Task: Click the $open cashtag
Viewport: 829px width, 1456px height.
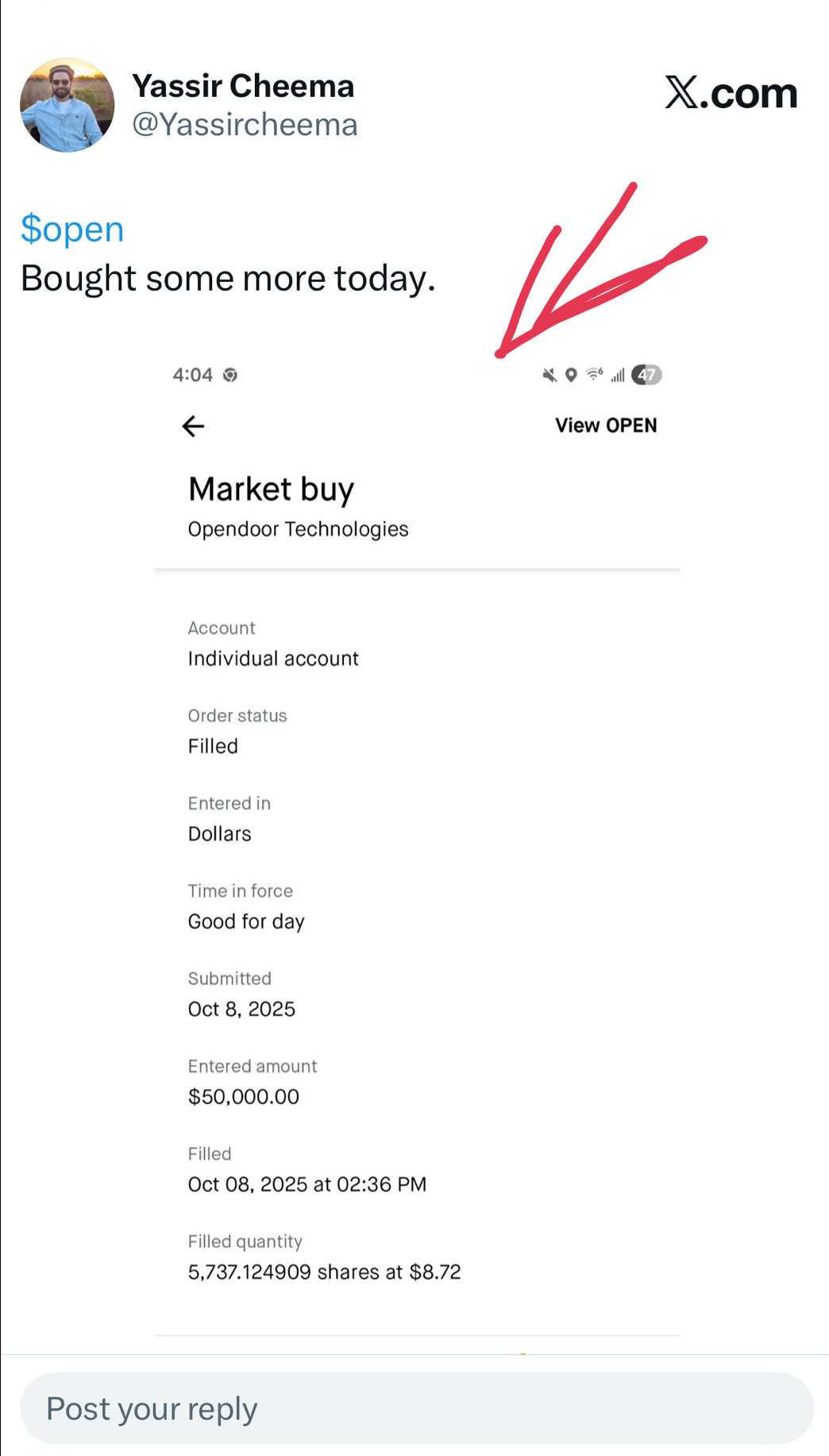Action: click(72, 230)
